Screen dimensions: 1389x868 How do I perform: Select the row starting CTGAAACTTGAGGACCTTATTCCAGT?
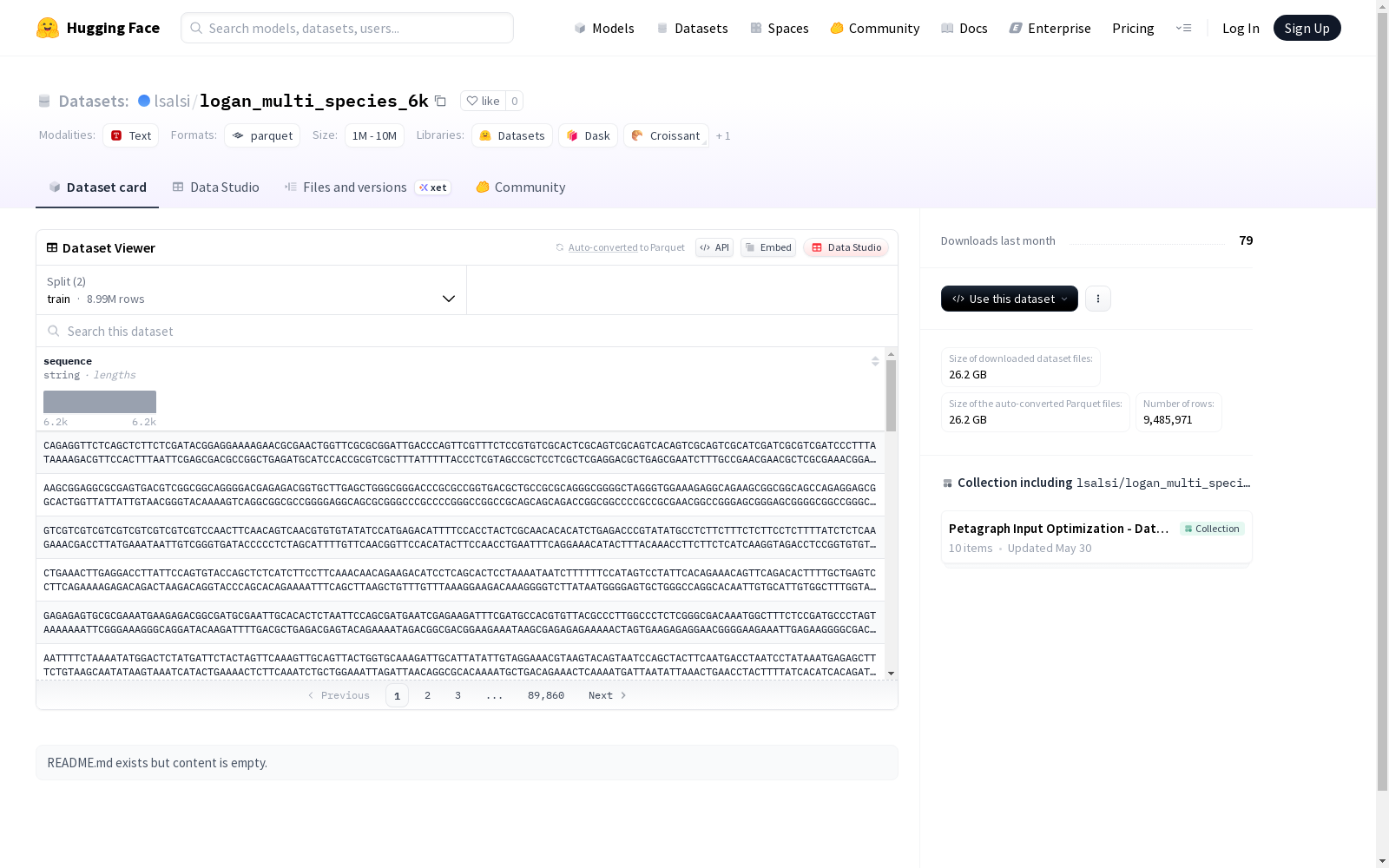point(460,580)
